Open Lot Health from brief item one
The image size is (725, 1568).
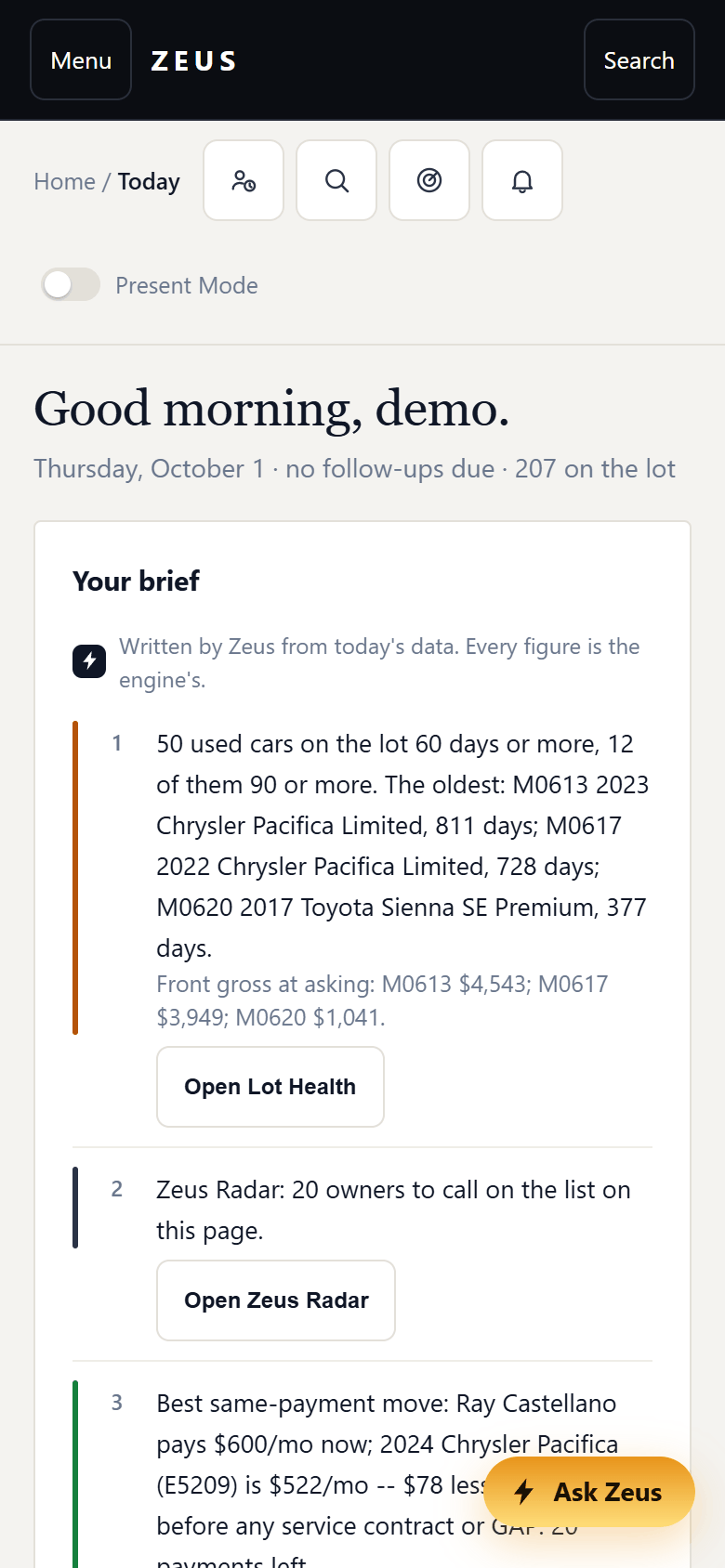(x=270, y=1087)
